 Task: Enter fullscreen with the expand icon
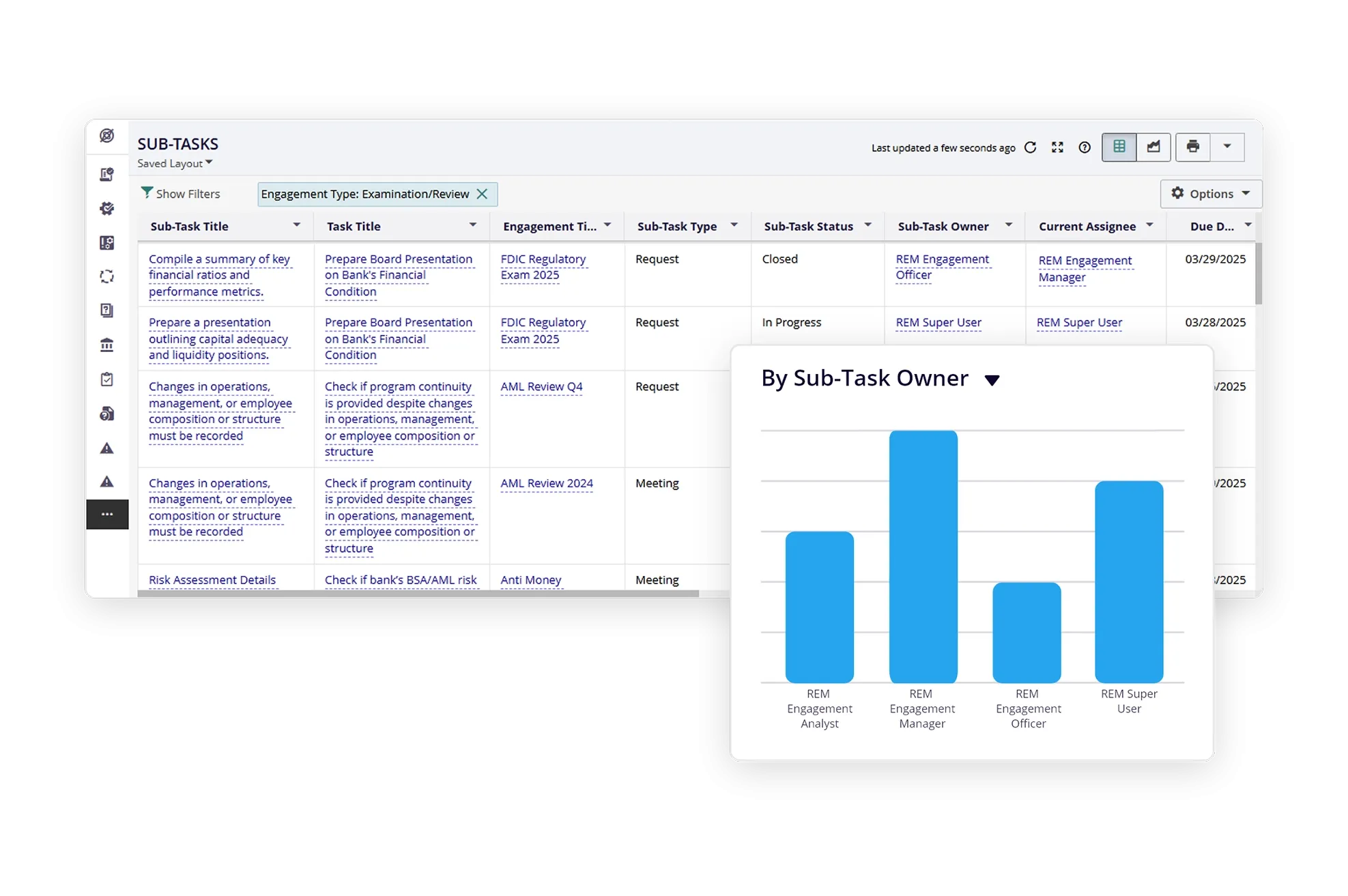click(x=1057, y=147)
